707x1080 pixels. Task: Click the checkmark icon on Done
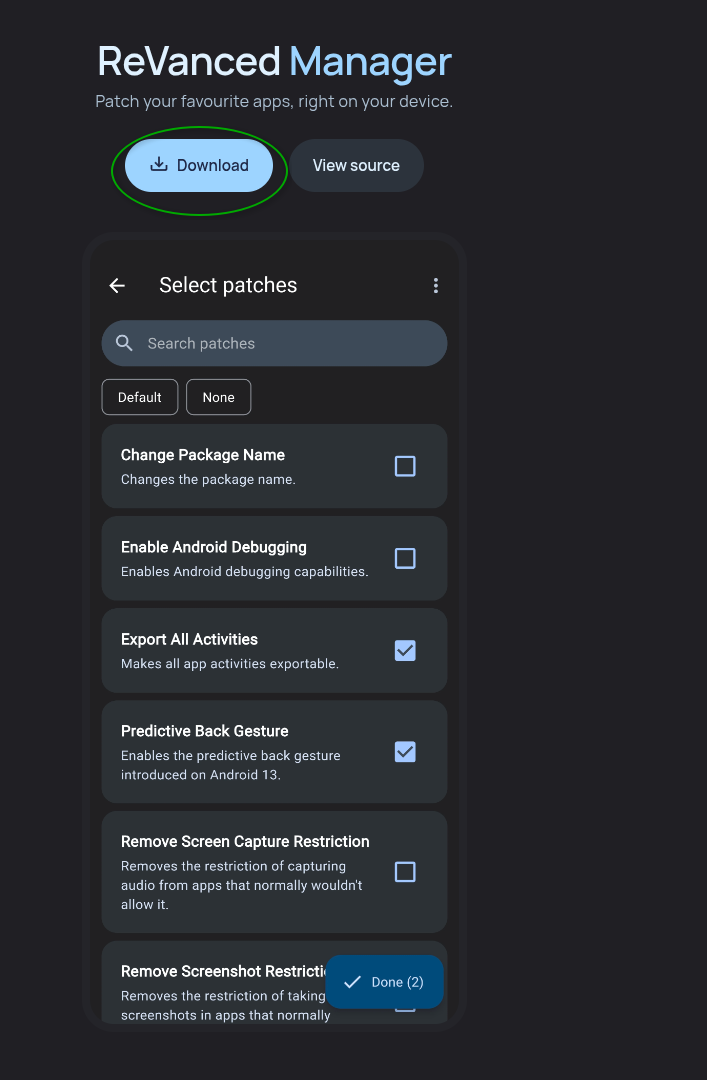(352, 982)
